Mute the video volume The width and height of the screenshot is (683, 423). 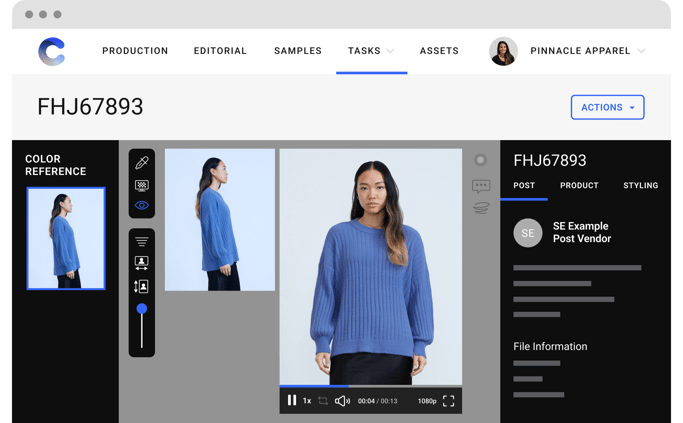click(342, 401)
